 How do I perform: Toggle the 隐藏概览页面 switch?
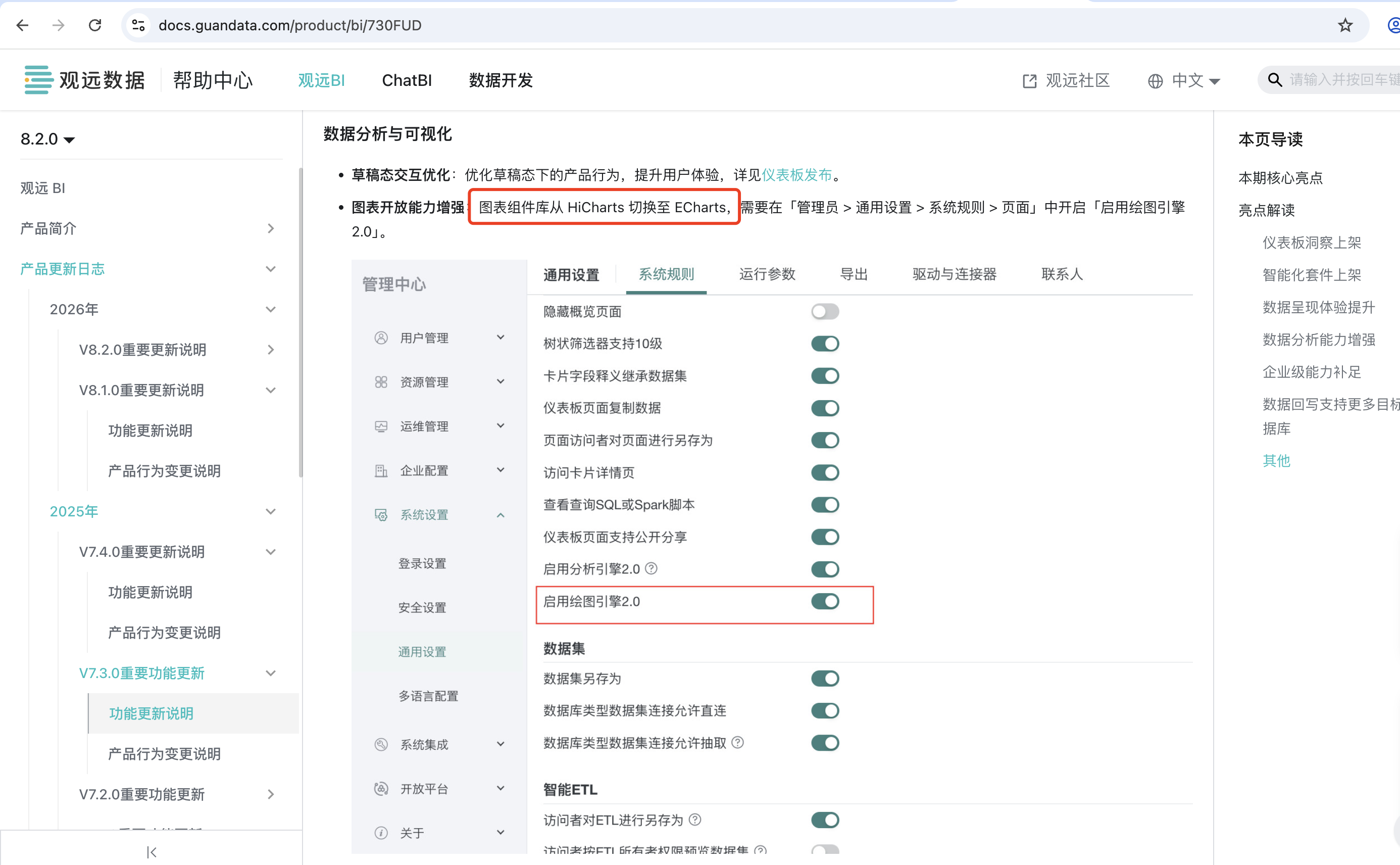[x=825, y=311]
